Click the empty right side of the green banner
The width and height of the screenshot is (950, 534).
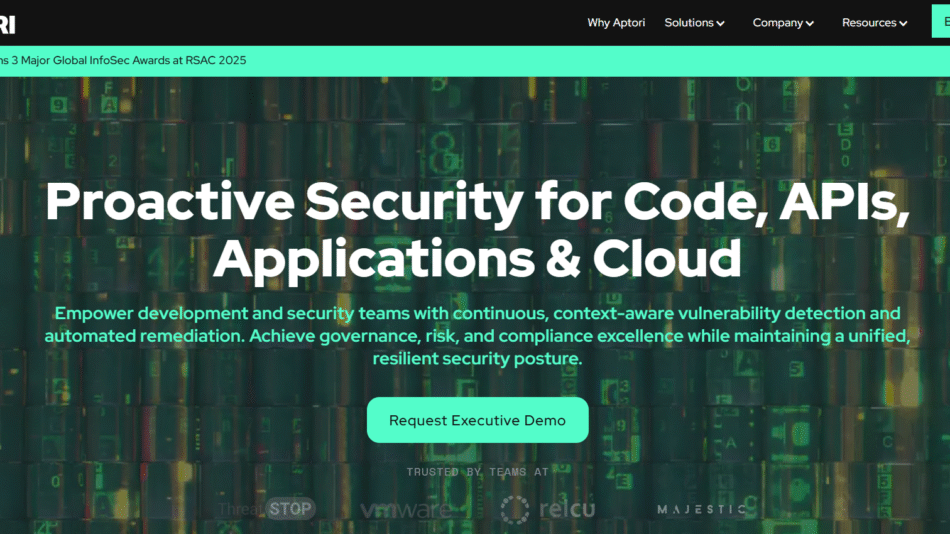click(700, 60)
